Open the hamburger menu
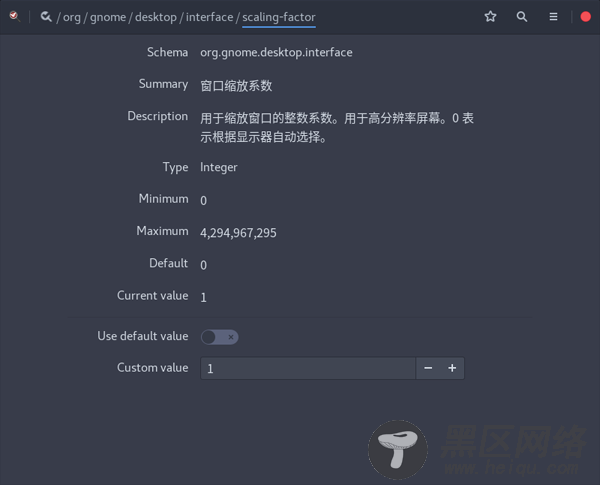600x485 pixels. pos(553,16)
